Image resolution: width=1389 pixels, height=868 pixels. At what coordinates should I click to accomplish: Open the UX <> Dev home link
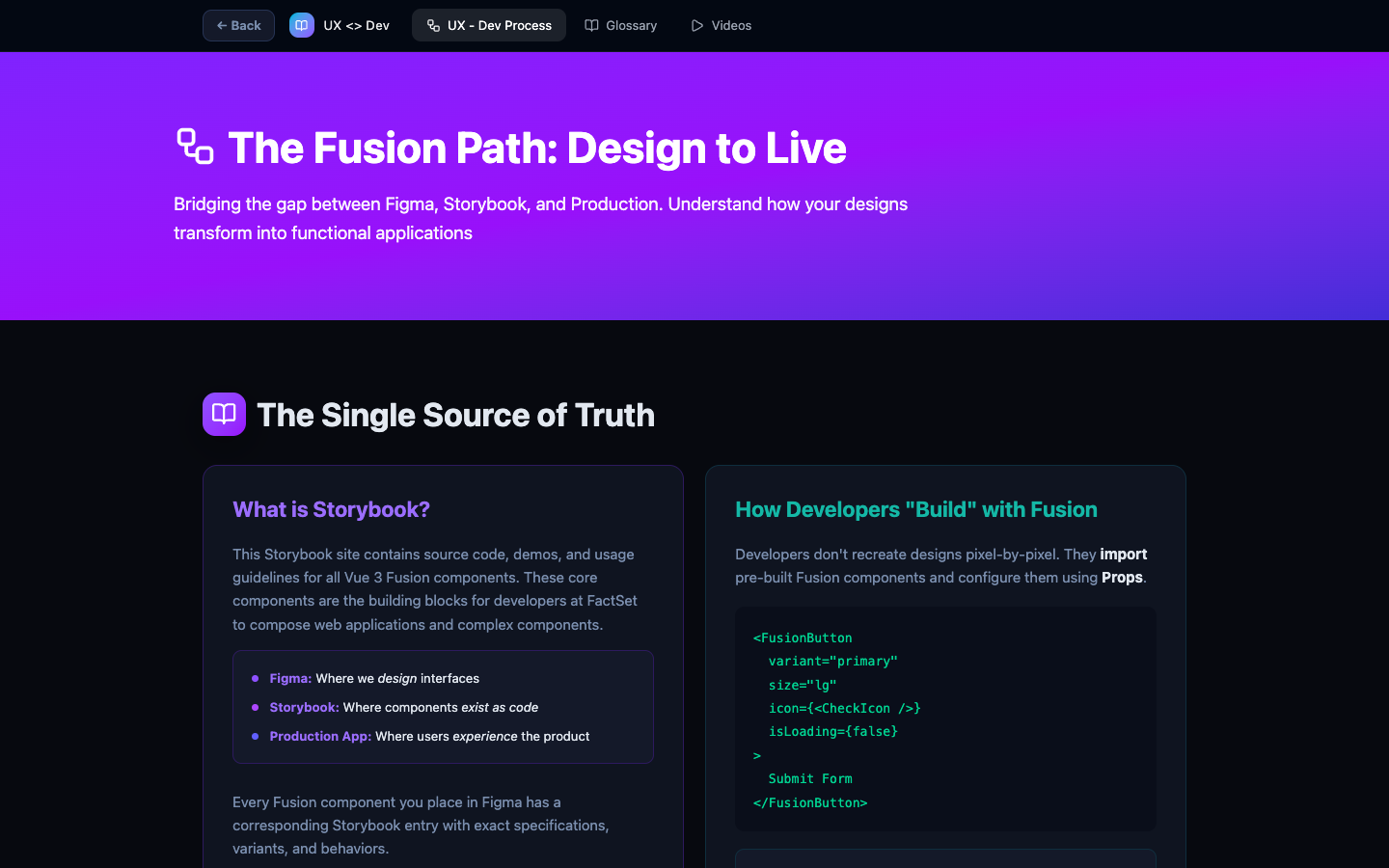click(340, 25)
